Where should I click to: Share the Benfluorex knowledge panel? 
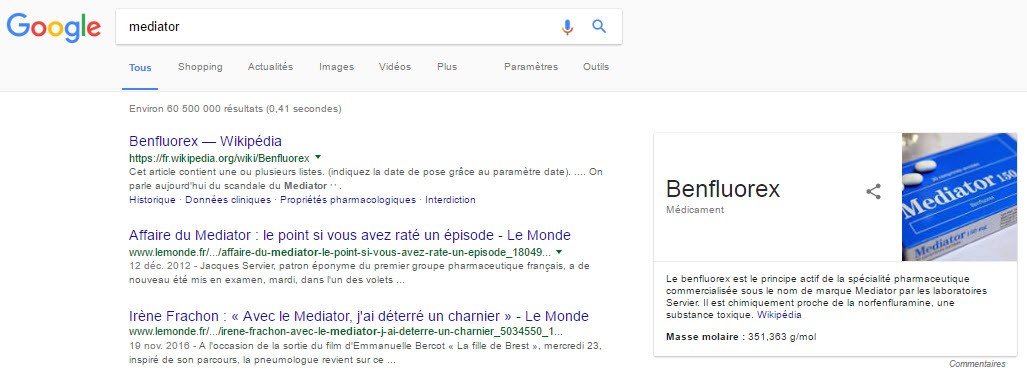[x=873, y=191]
